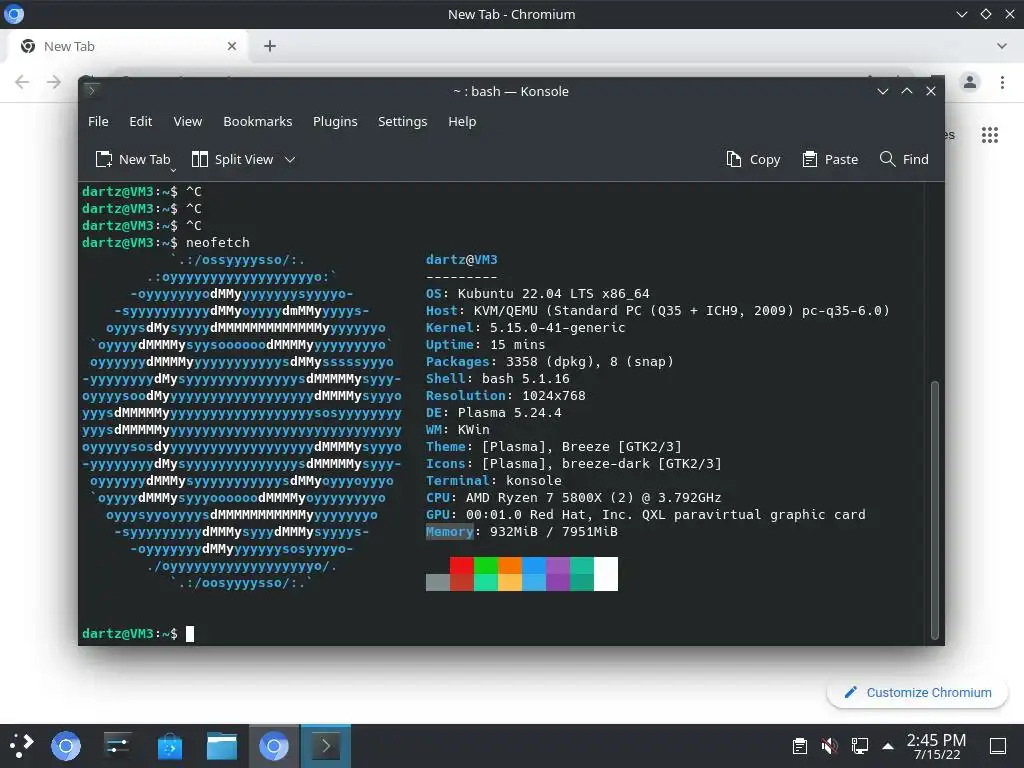This screenshot has height=768, width=1024.
Task: Open the Dolphin file manager from taskbar
Action: (222, 746)
